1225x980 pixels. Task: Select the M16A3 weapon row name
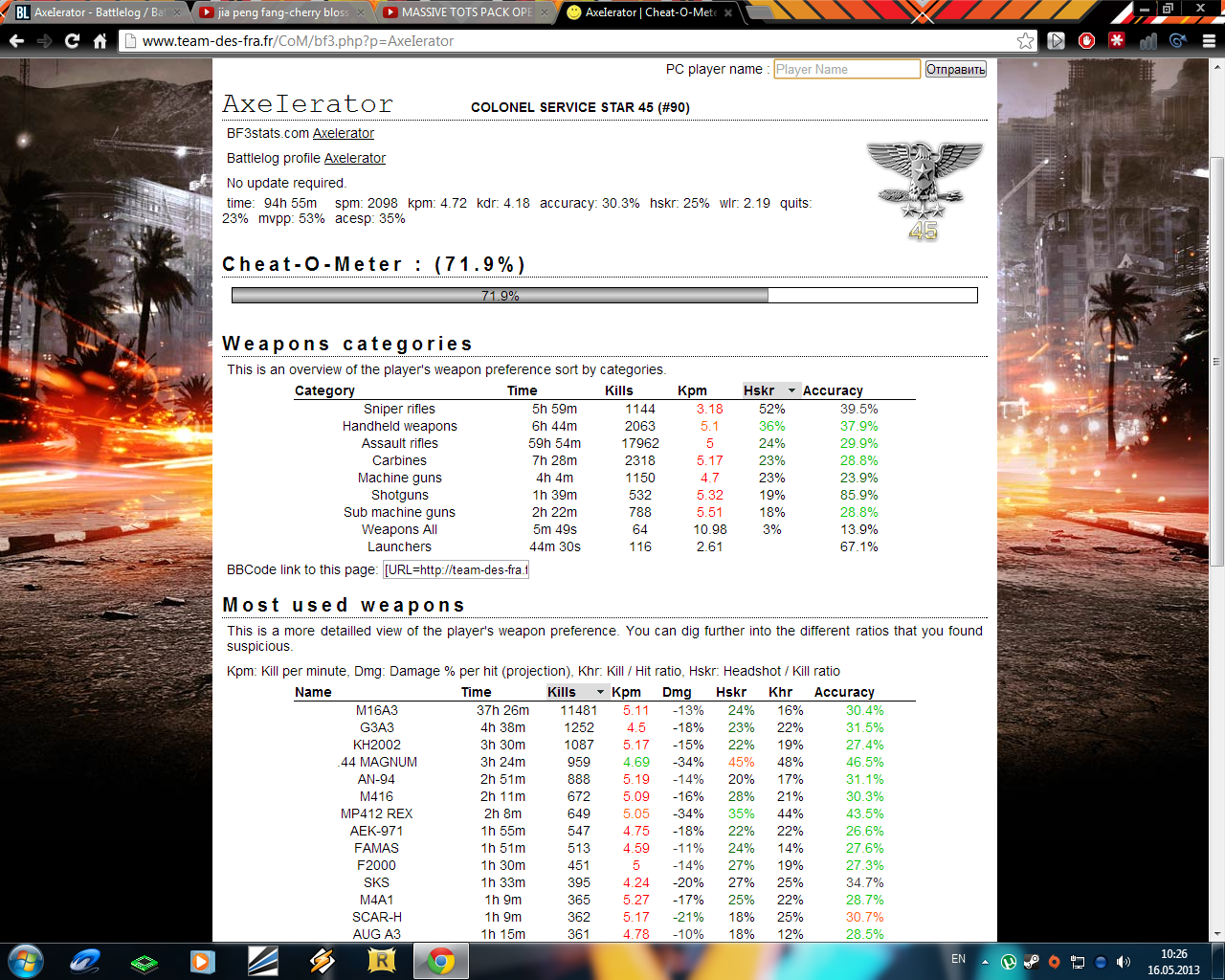coord(377,710)
